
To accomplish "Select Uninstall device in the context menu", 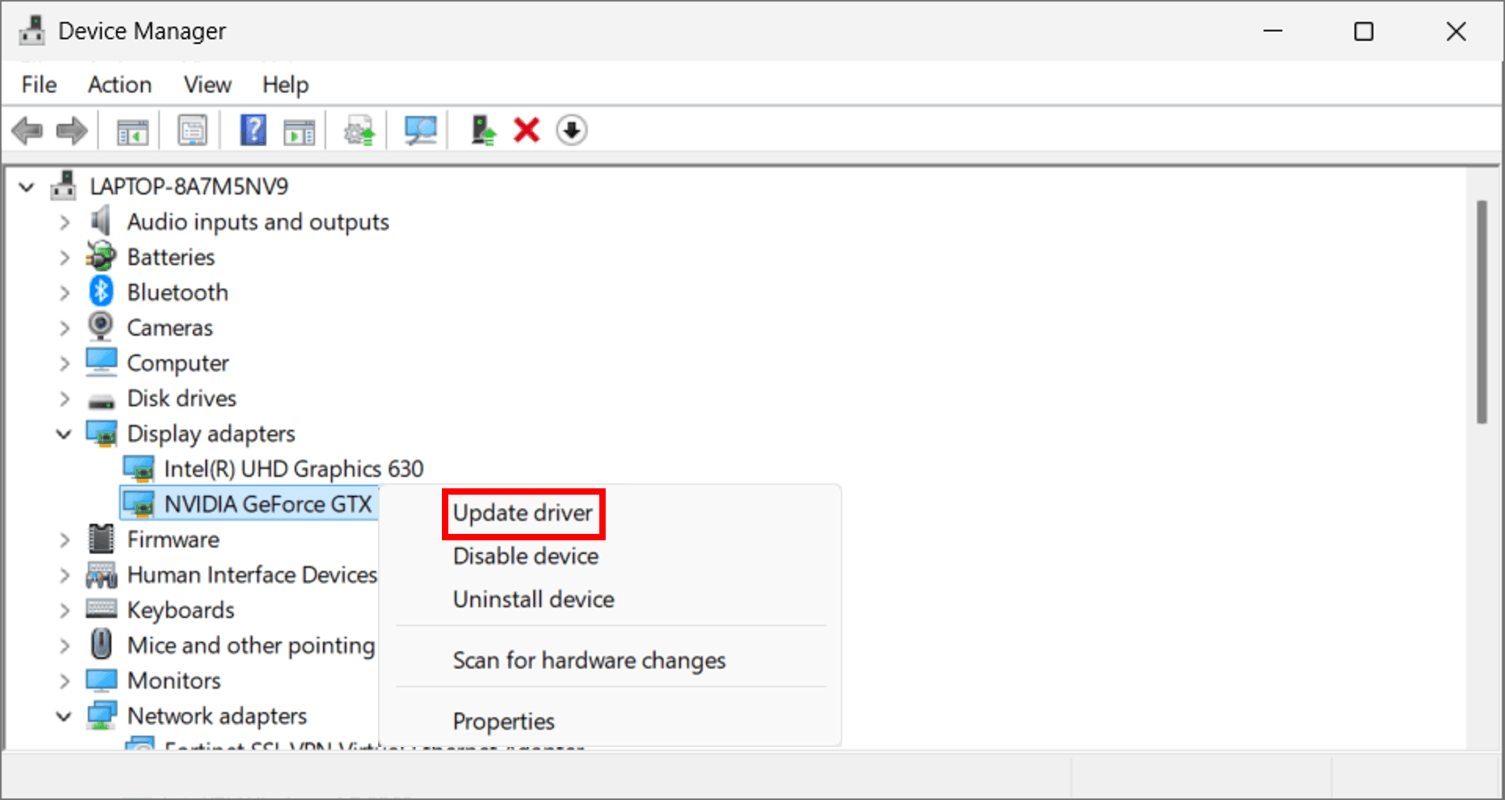I will pyautogui.click(x=533, y=599).
